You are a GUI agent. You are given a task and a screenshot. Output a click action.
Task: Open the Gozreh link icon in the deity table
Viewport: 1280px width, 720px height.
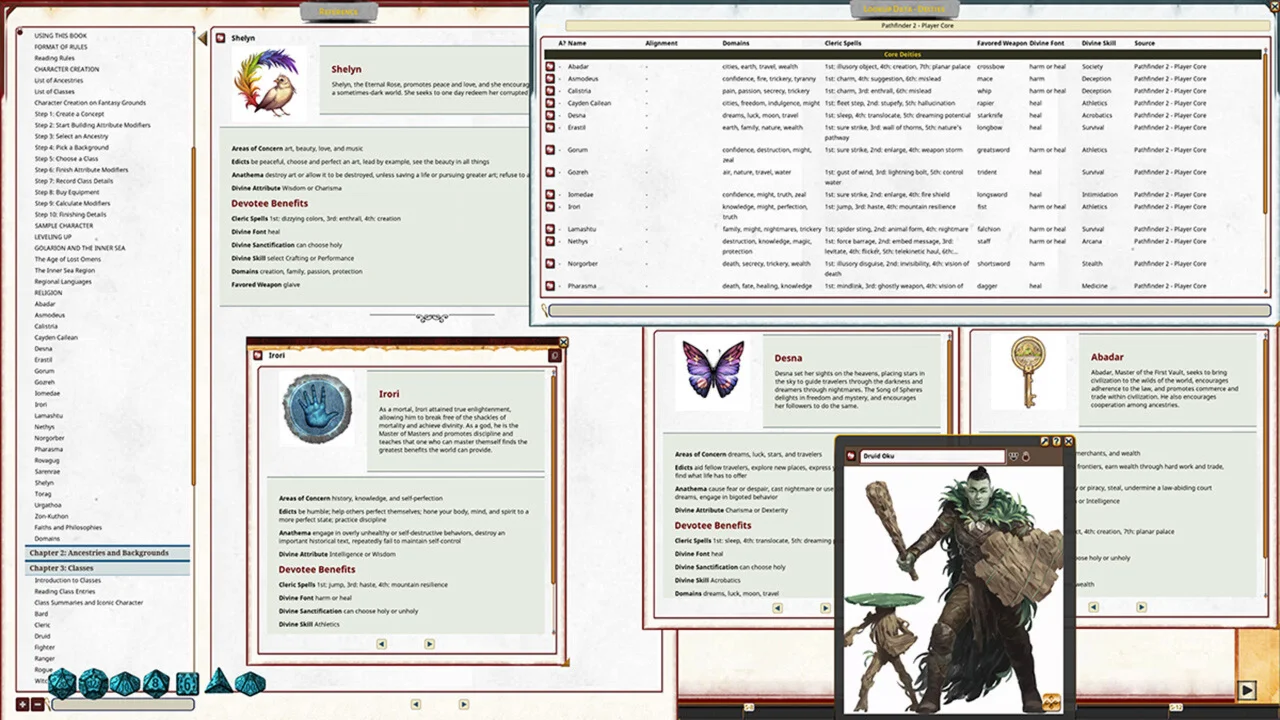[x=550, y=172]
